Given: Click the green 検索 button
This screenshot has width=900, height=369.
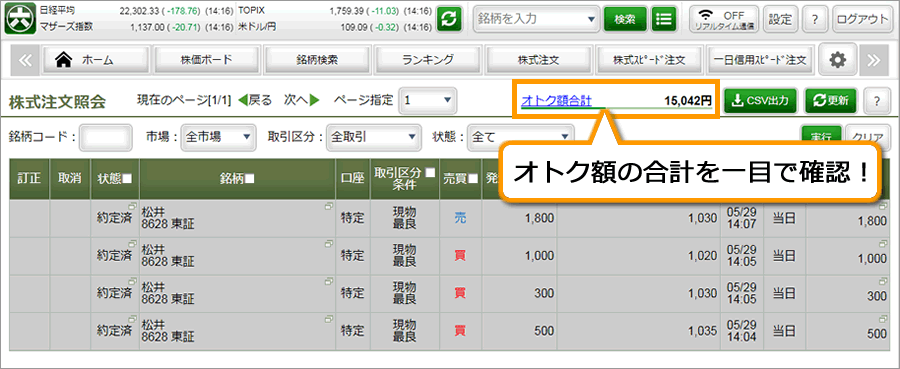Looking at the screenshot, I should point(625,19).
